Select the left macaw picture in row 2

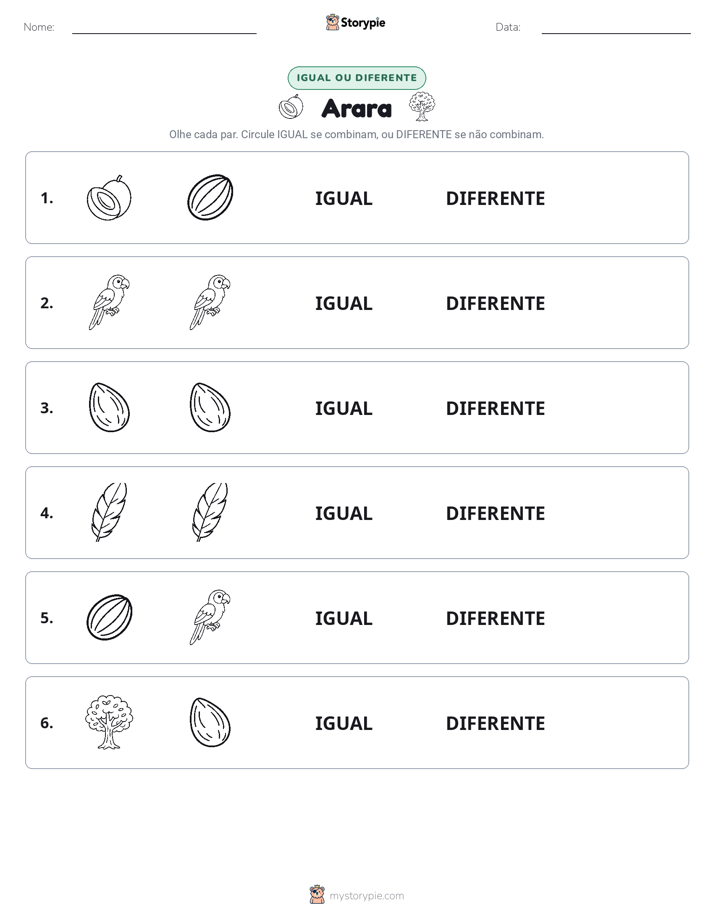pos(109,302)
